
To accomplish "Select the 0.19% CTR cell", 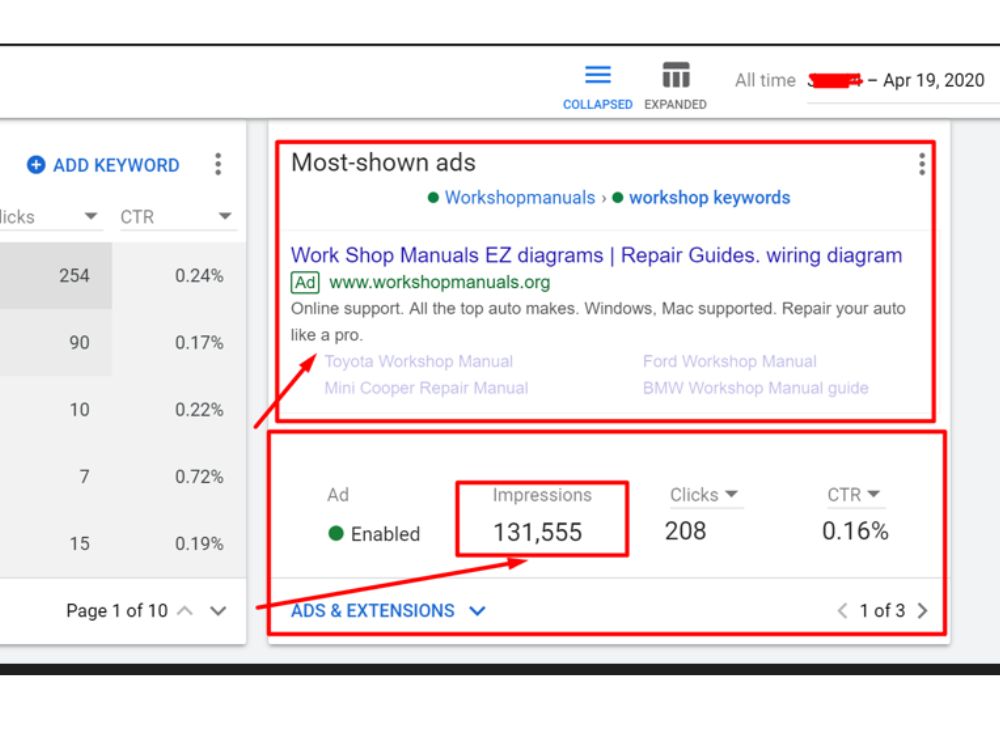I will [x=199, y=543].
